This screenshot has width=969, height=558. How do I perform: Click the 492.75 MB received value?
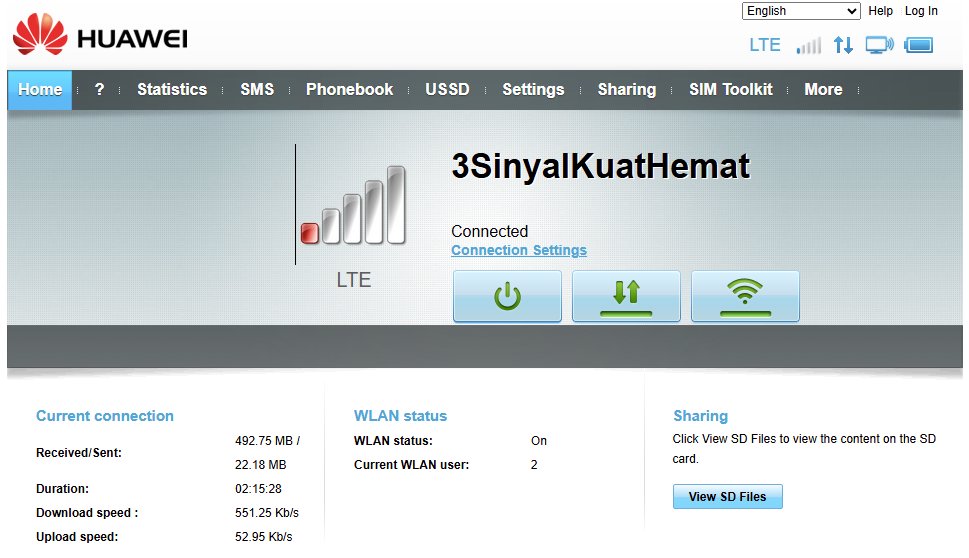pyautogui.click(x=267, y=441)
